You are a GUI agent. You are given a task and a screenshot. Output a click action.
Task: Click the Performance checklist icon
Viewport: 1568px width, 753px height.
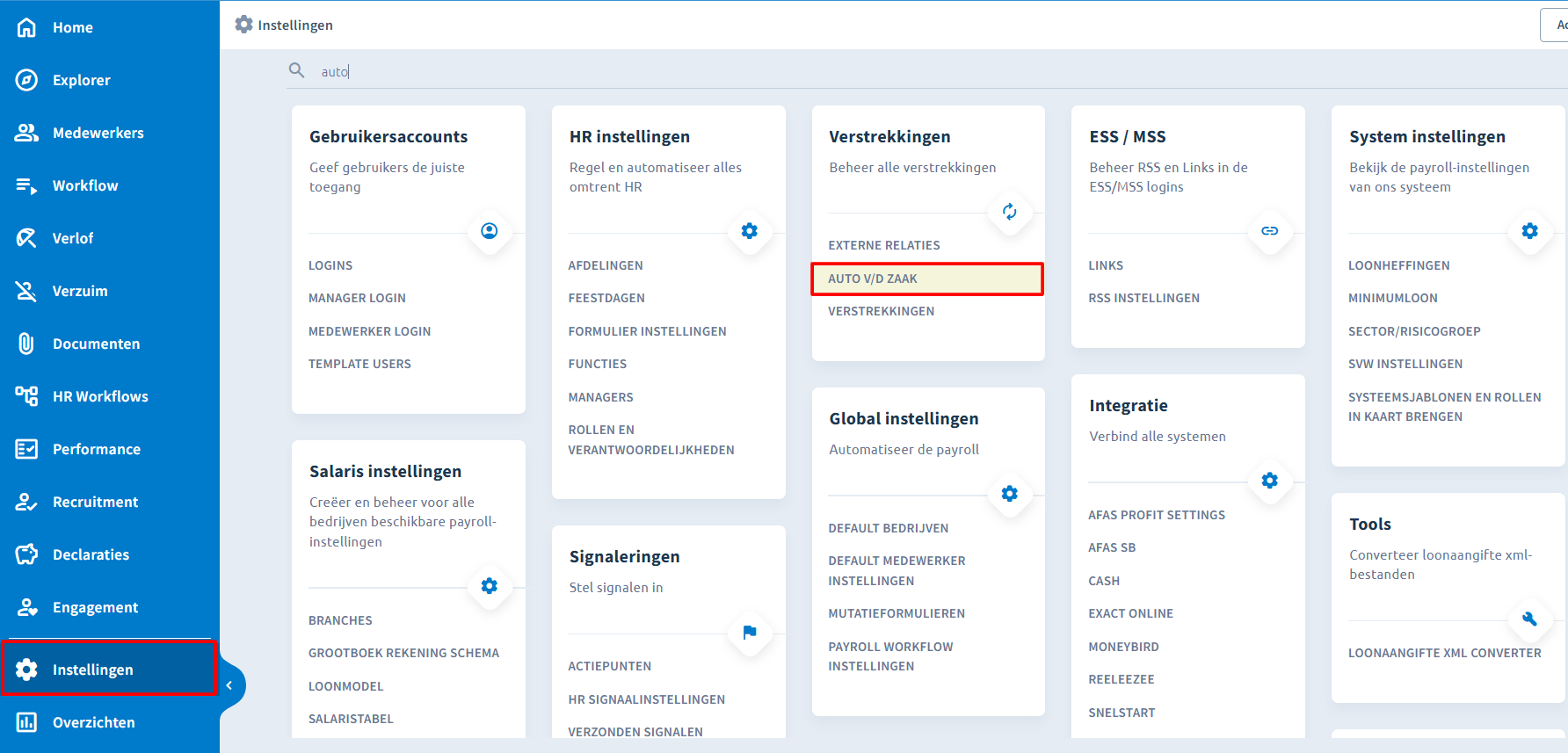click(26, 449)
